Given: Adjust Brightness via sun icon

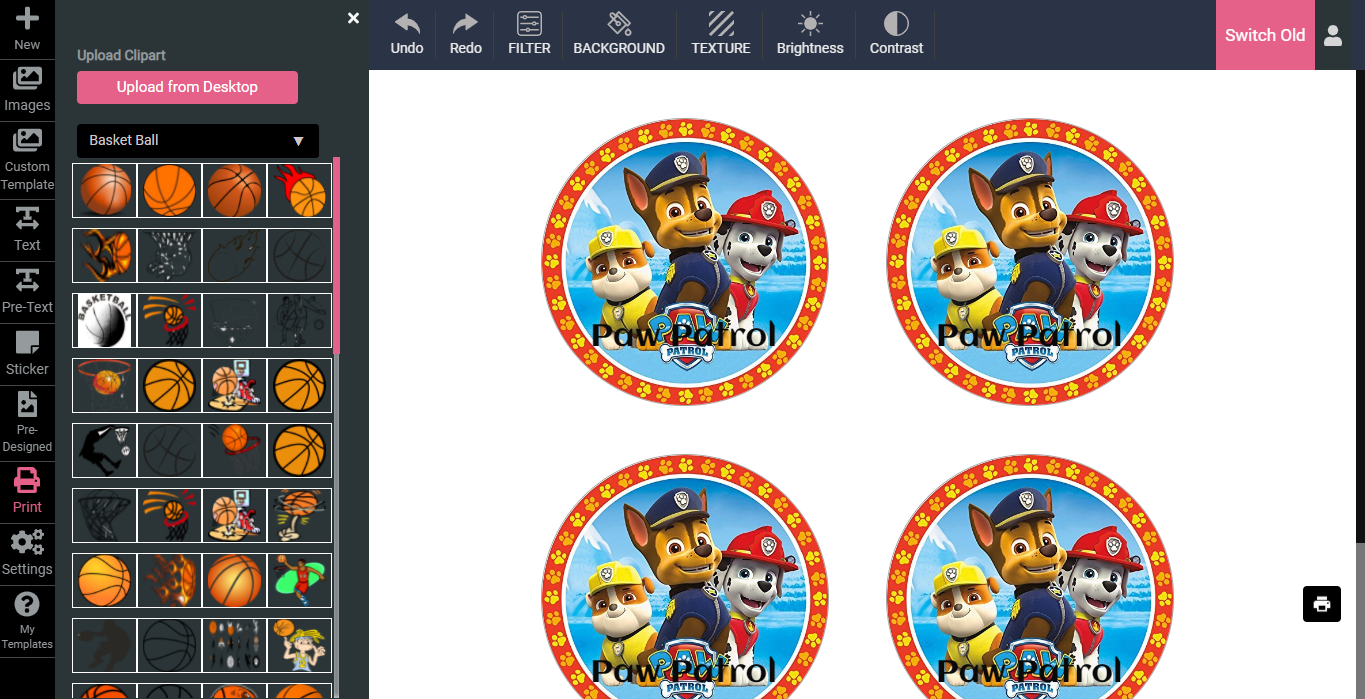Looking at the screenshot, I should [810, 24].
